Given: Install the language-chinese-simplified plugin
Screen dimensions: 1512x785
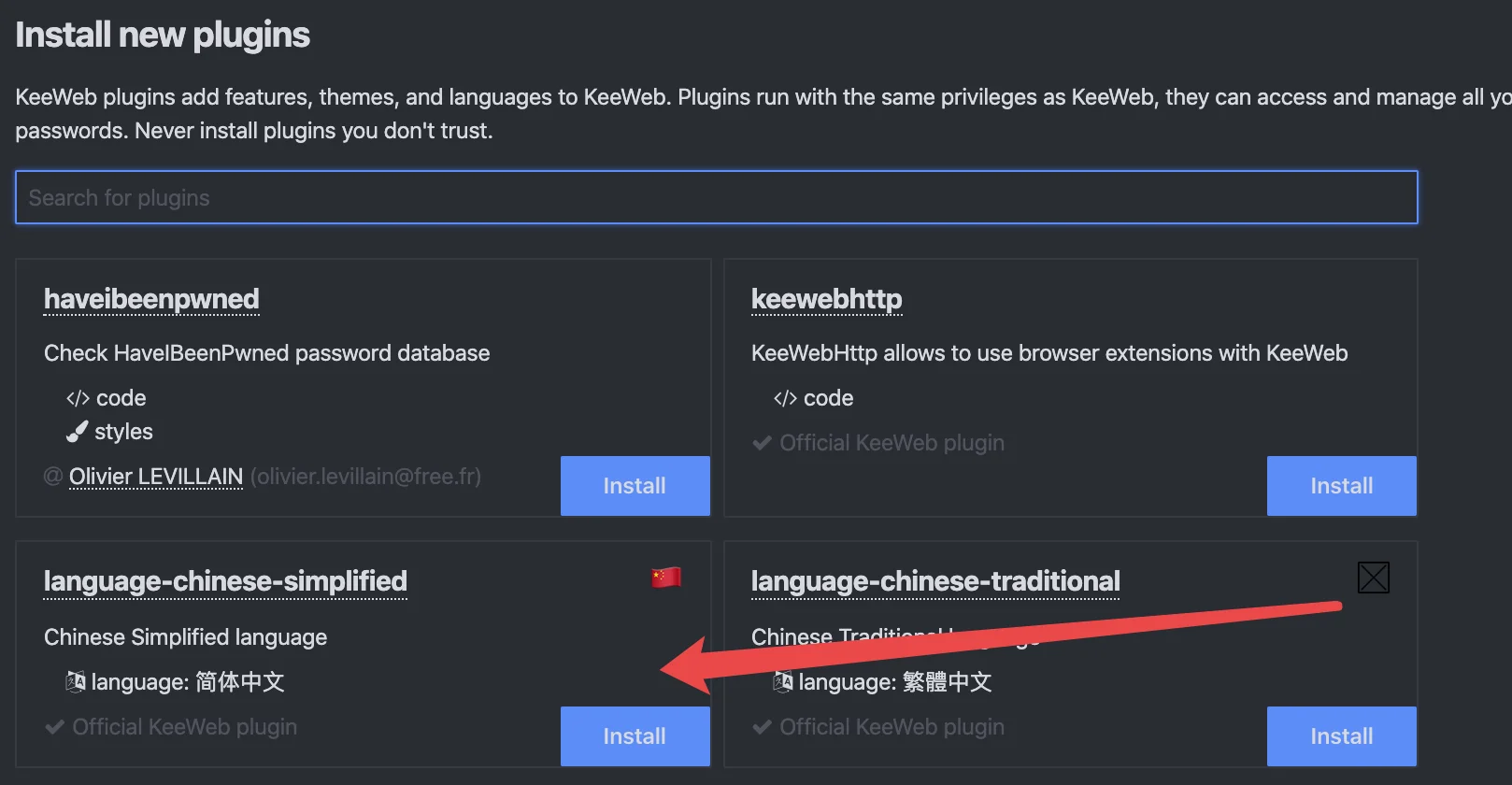Looking at the screenshot, I should pyautogui.click(x=635, y=736).
